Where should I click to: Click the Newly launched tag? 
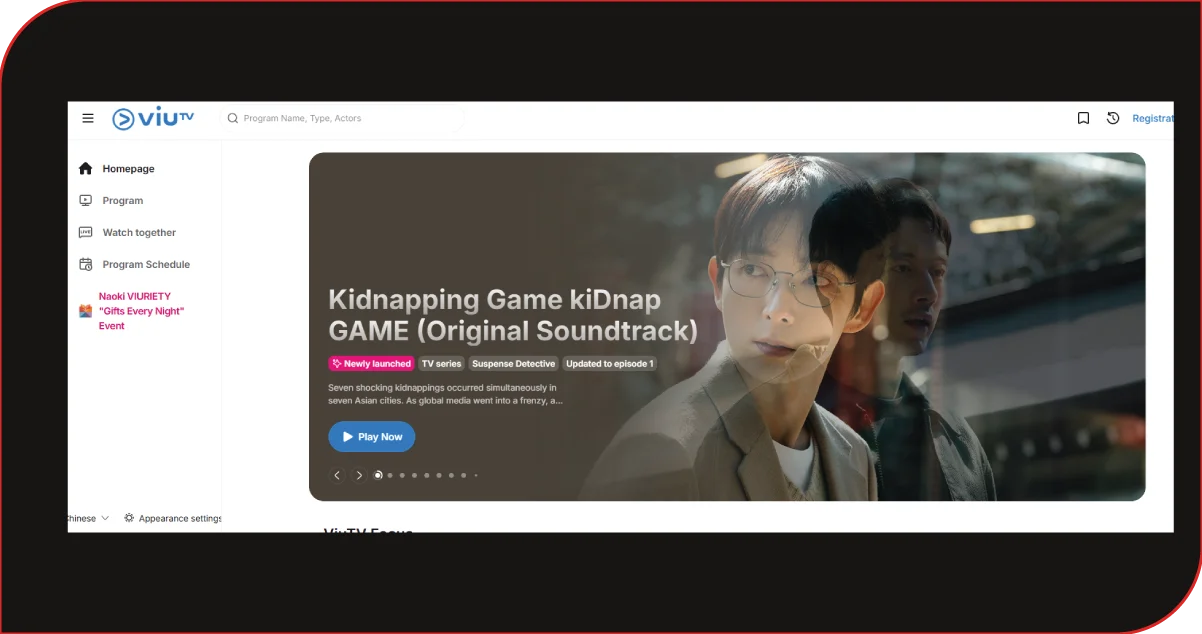371,364
